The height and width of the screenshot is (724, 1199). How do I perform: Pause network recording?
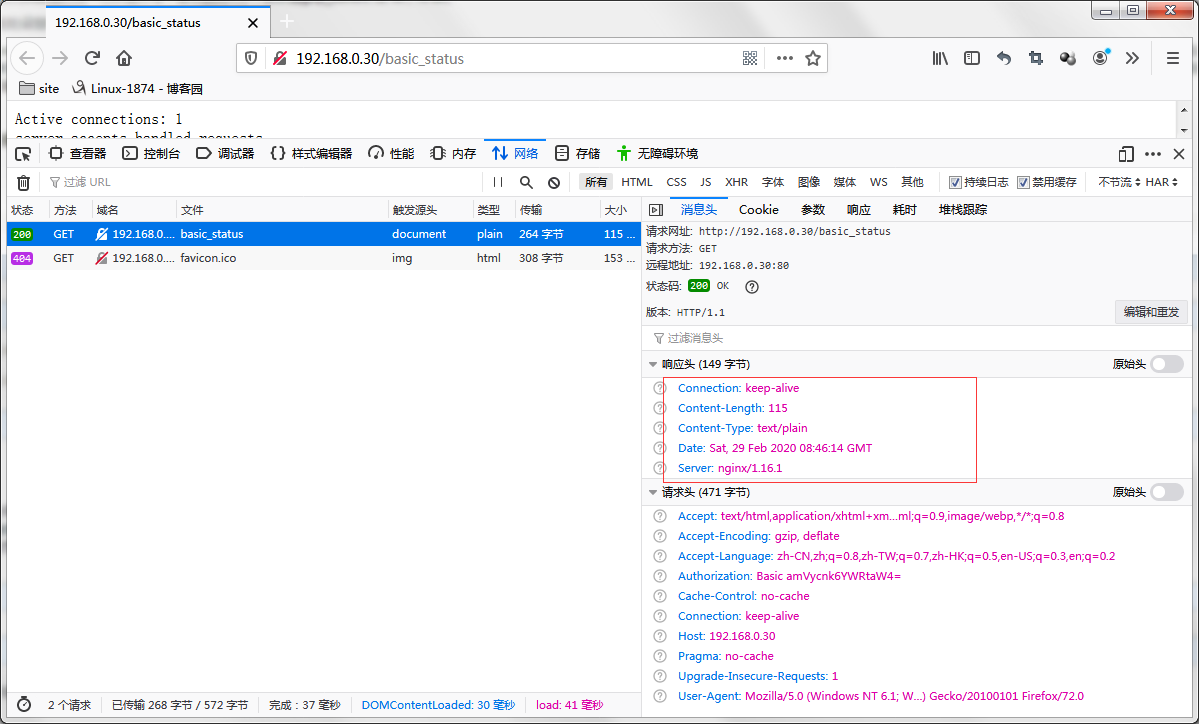(498, 182)
